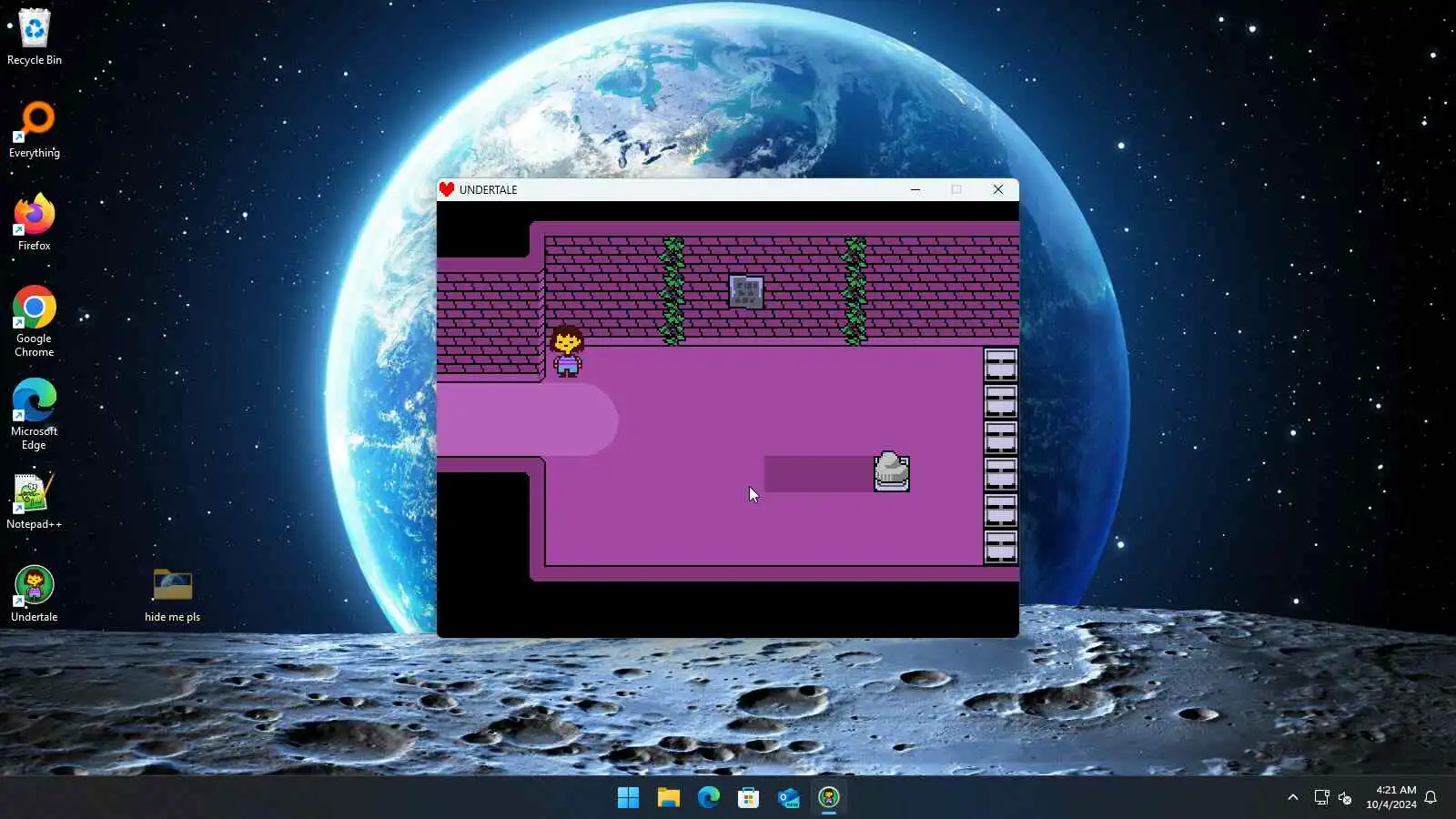Open the Recycle Bin desktop icon
Screen dimensions: 1456x819
[x=35, y=36]
